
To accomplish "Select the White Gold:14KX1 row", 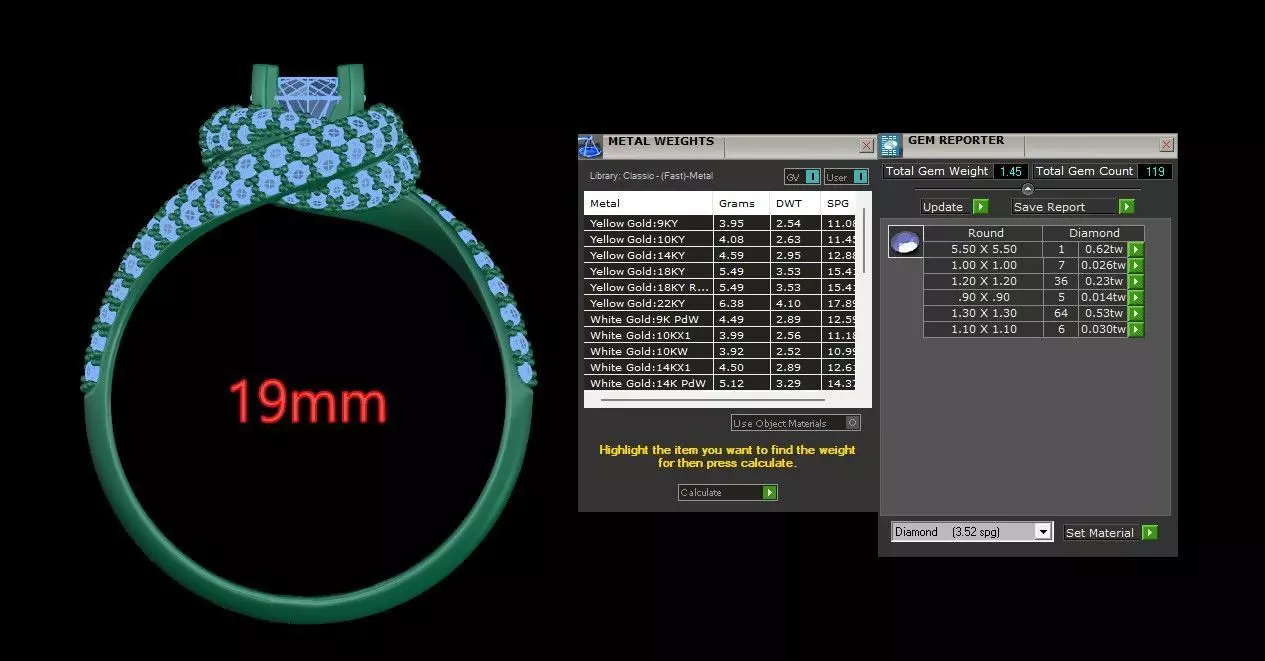I will (x=720, y=367).
